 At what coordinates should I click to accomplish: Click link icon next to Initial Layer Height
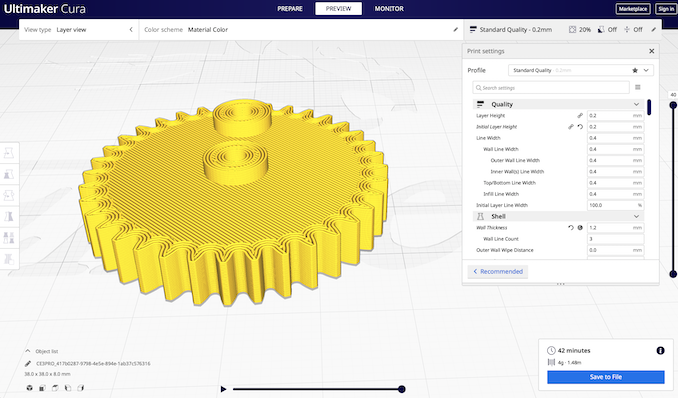pyautogui.click(x=571, y=127)
